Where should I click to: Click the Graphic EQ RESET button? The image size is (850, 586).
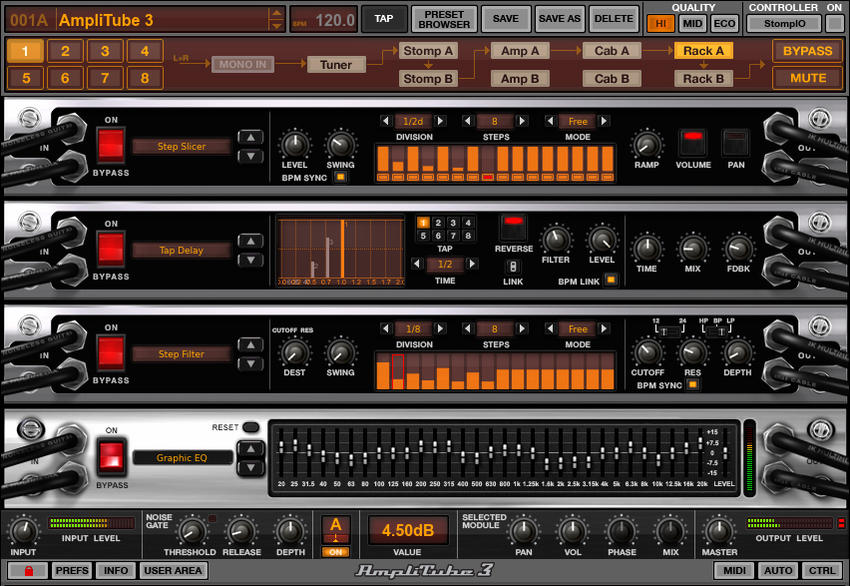[x=251, y=427]
